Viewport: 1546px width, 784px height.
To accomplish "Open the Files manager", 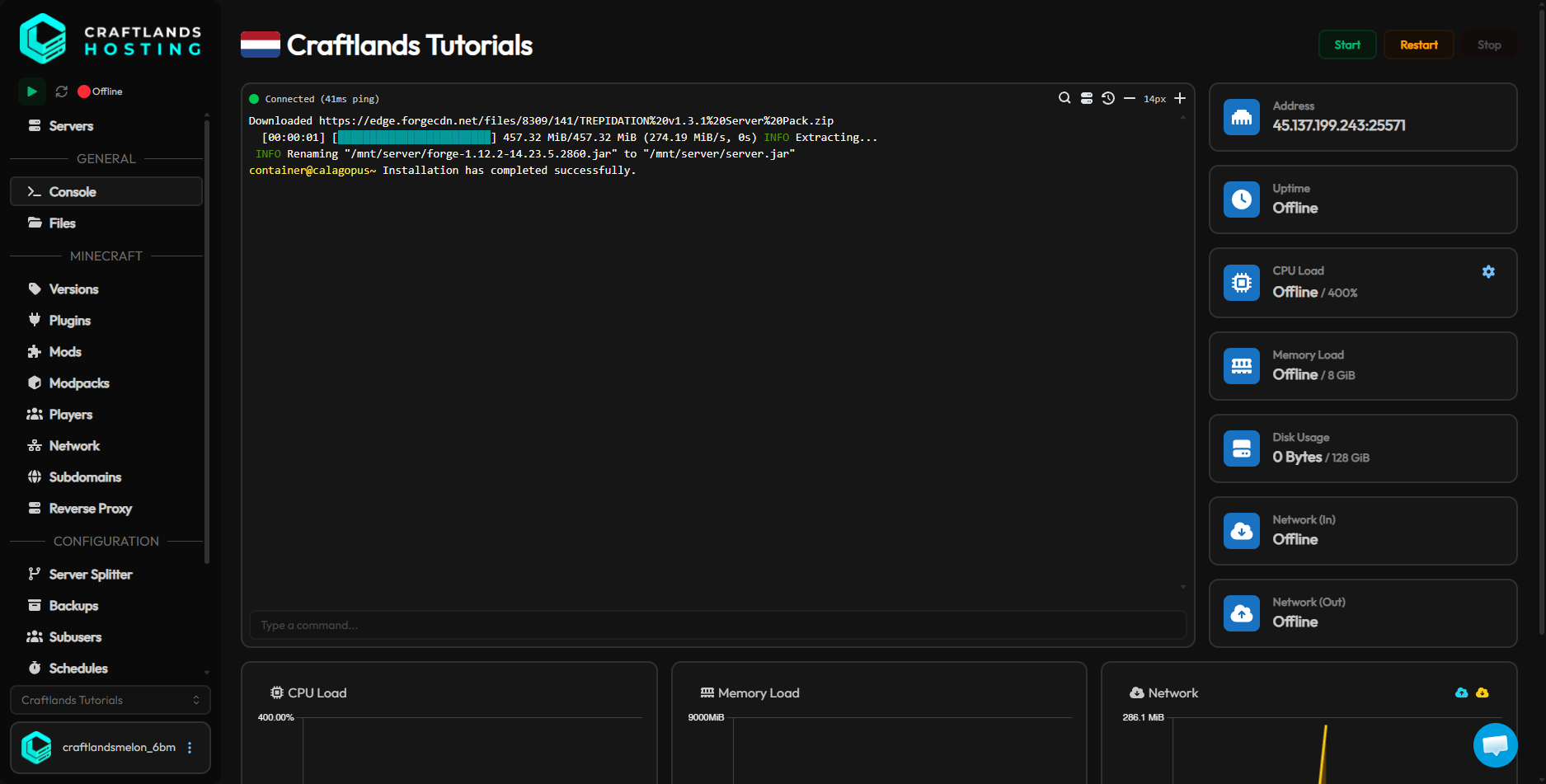I will [106, 223].
